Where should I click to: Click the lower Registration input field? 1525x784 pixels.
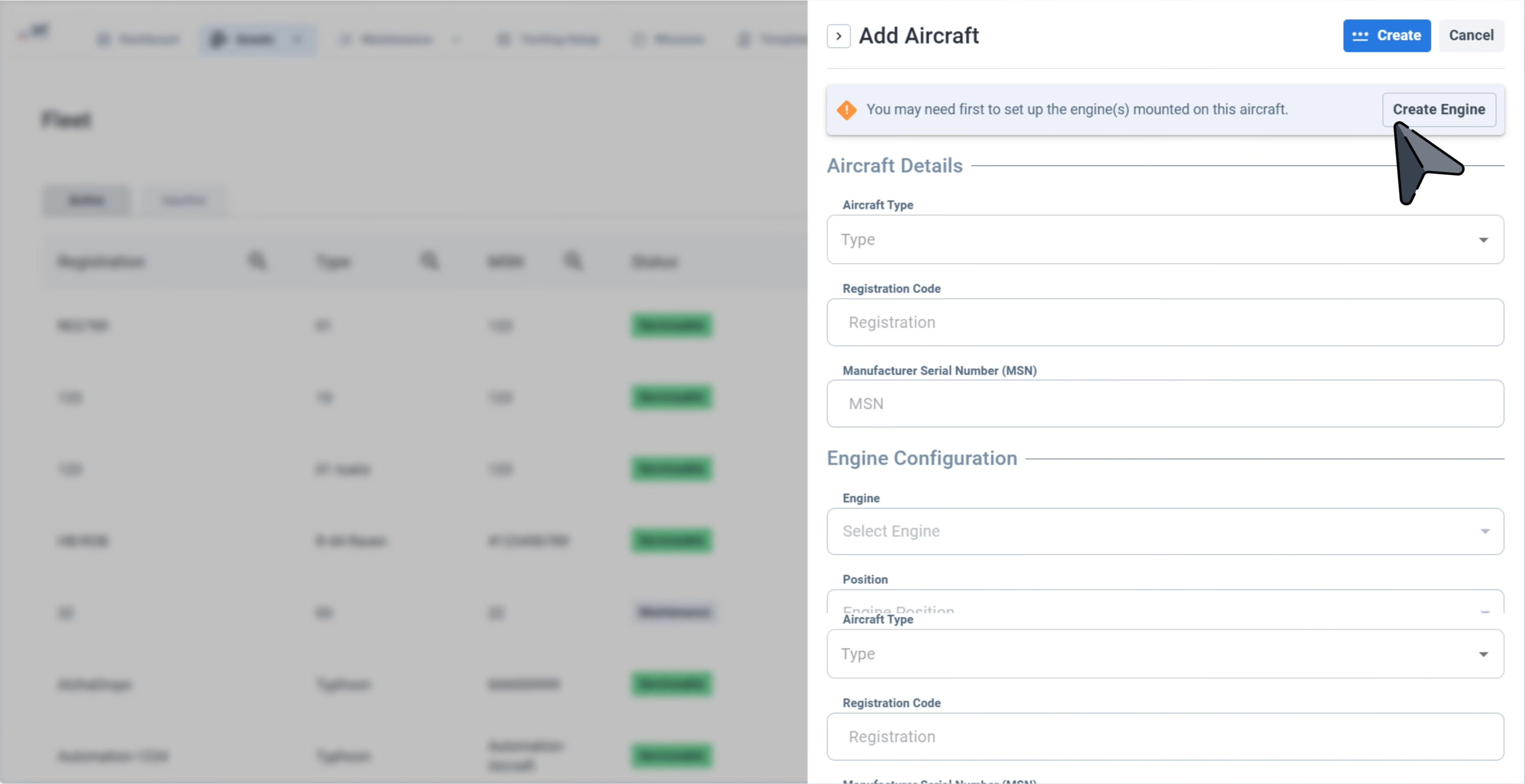[1165, 737]
